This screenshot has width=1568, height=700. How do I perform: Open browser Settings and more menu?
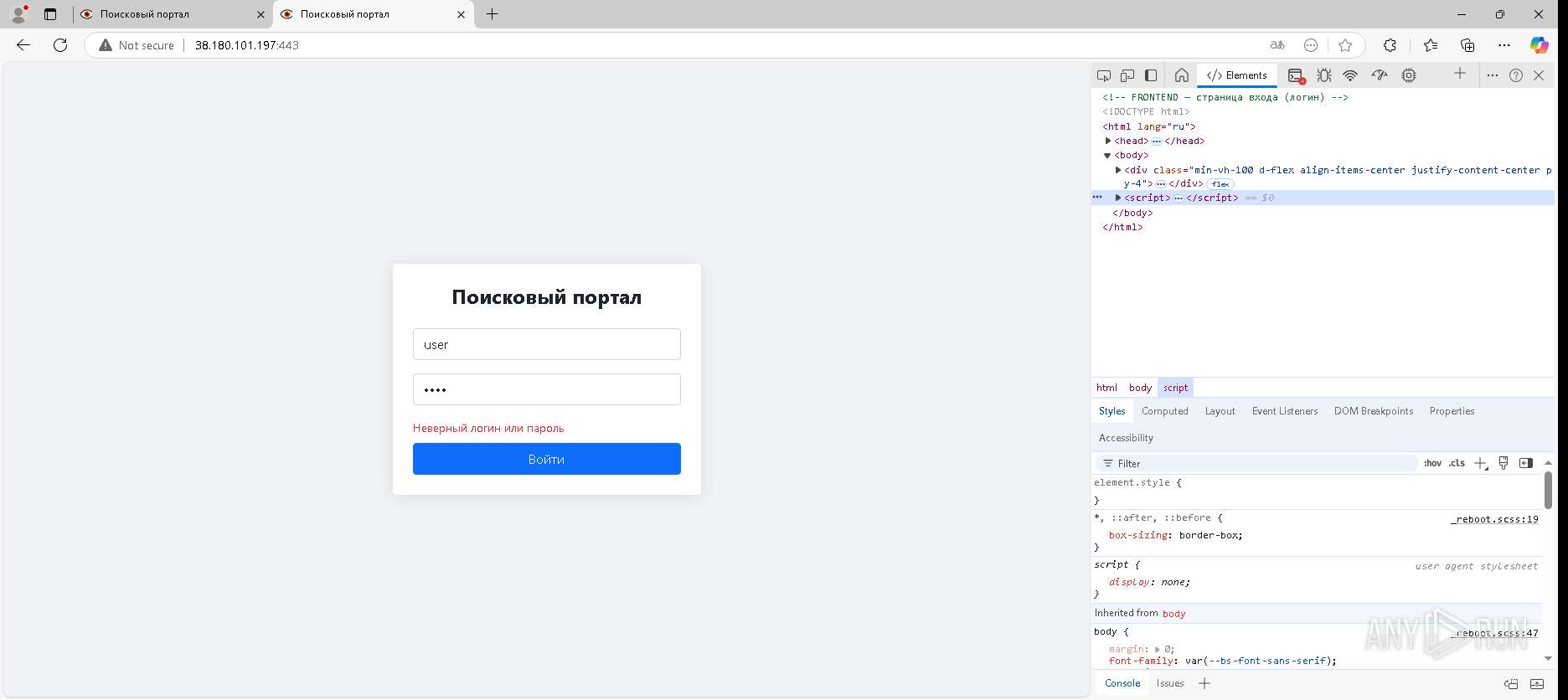(x=1504, y=45)
